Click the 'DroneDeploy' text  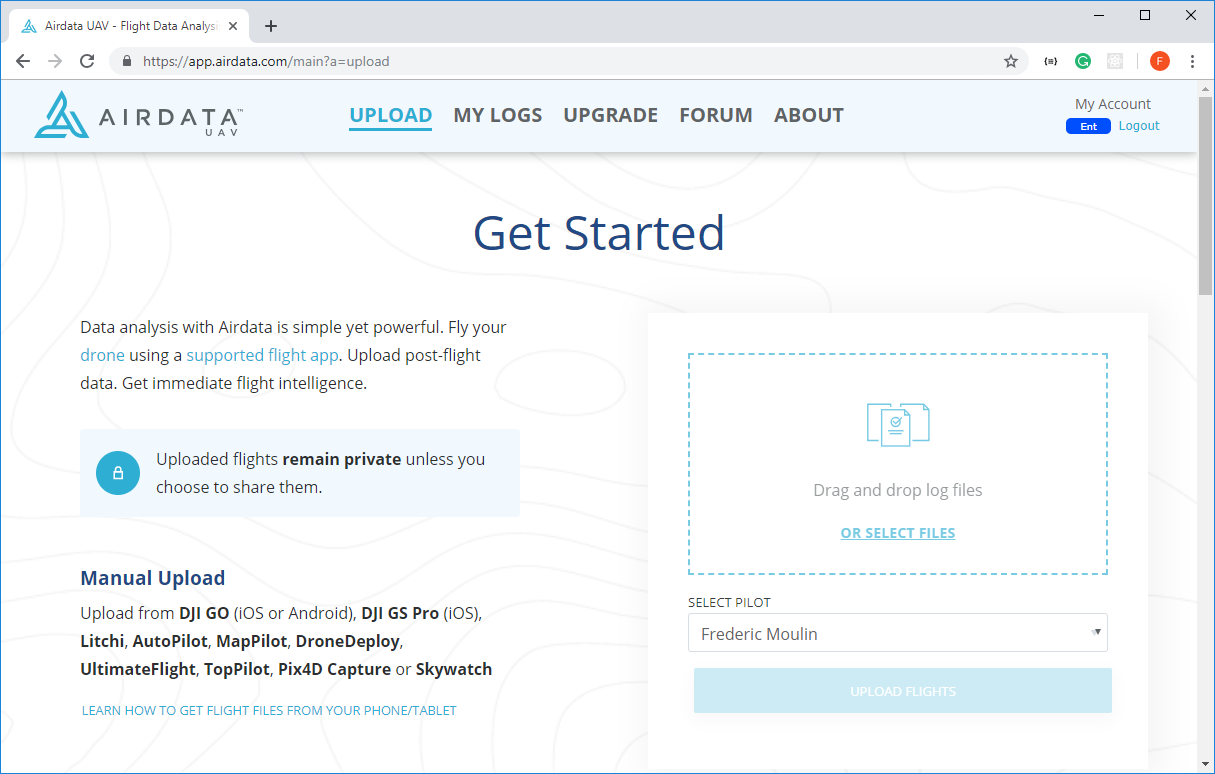pos(348,640)
